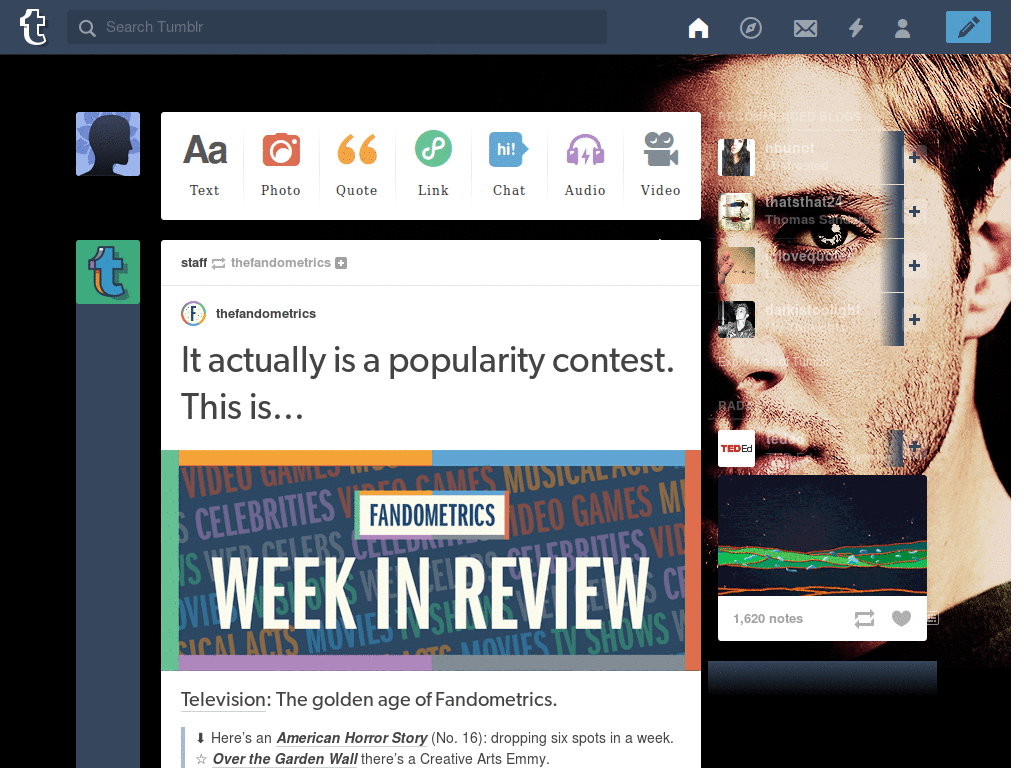Viewport: 1024px width, 768px height.
Task: Open the Home dashboard icon
Action: tap(698, 28)
